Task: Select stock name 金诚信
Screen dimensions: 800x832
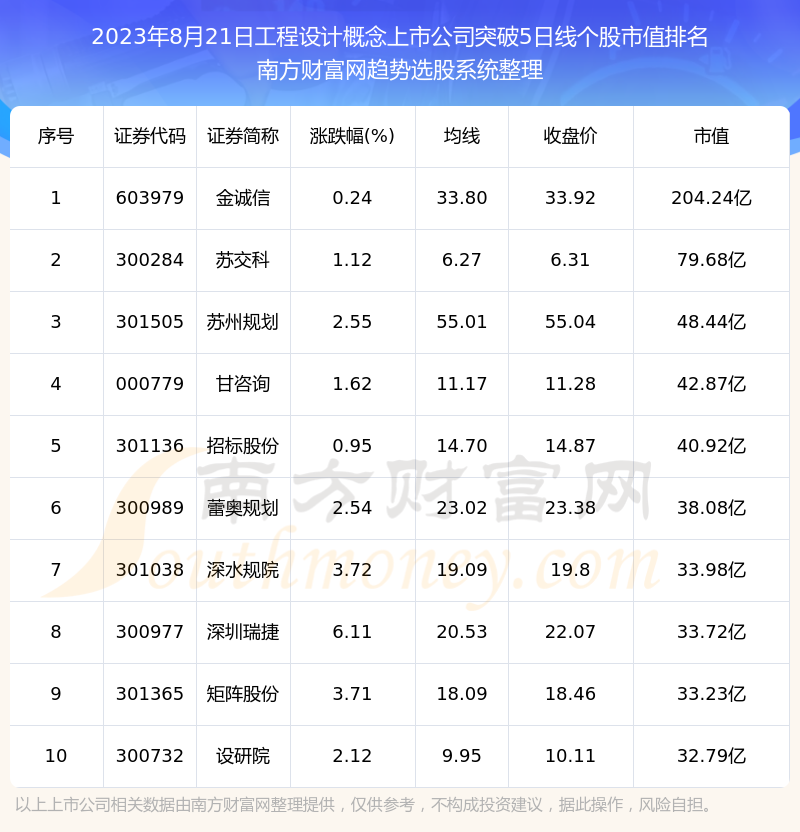Action: point(243,198)
